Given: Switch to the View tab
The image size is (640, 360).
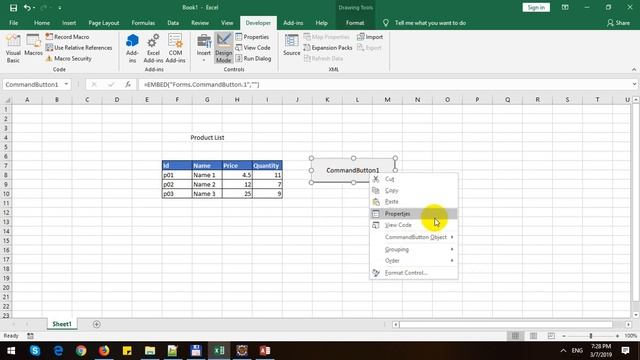Looking at the screenshot, I should pos(227,23).
